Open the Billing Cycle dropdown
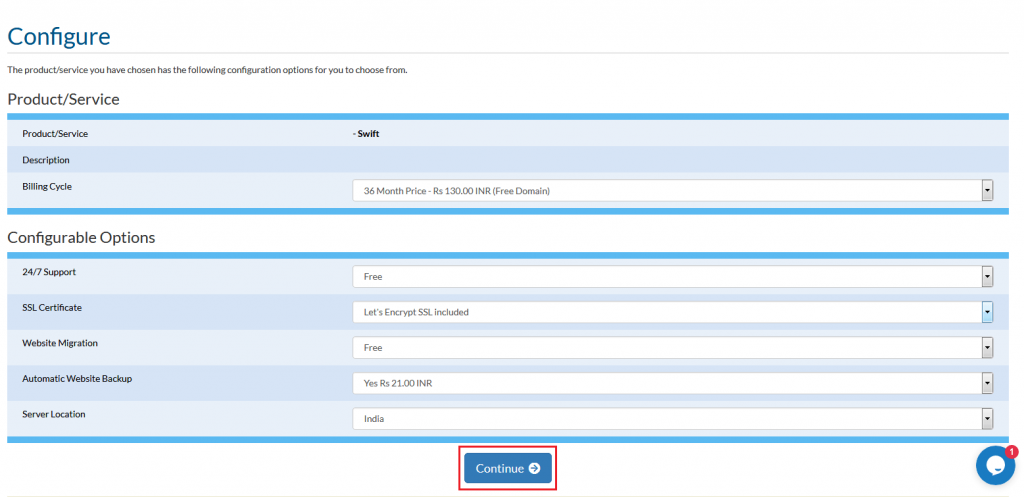This screenshot has height=497, width=1024. coord(672,191)
